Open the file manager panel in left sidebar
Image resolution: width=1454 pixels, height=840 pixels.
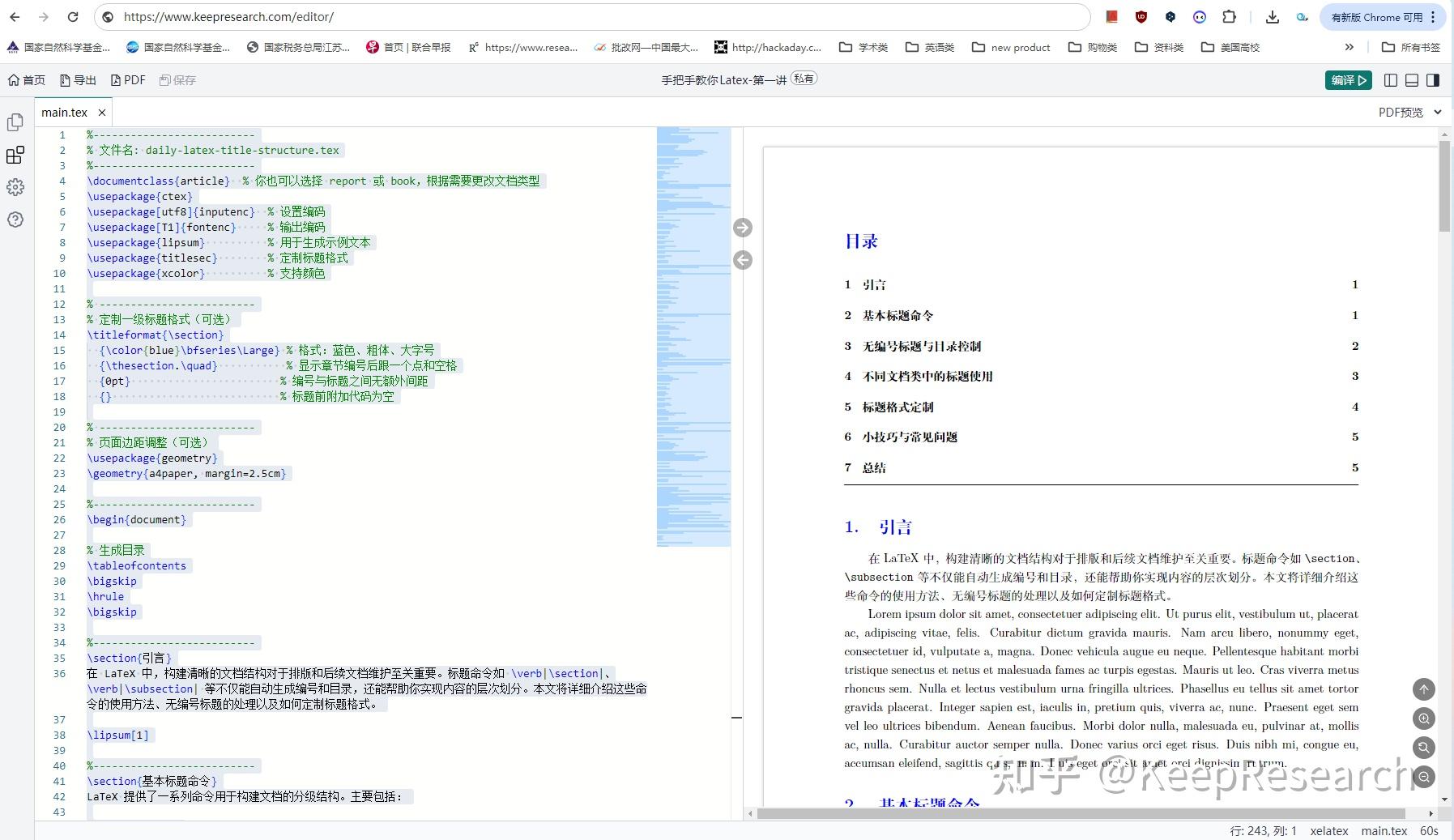coord(15,122)
